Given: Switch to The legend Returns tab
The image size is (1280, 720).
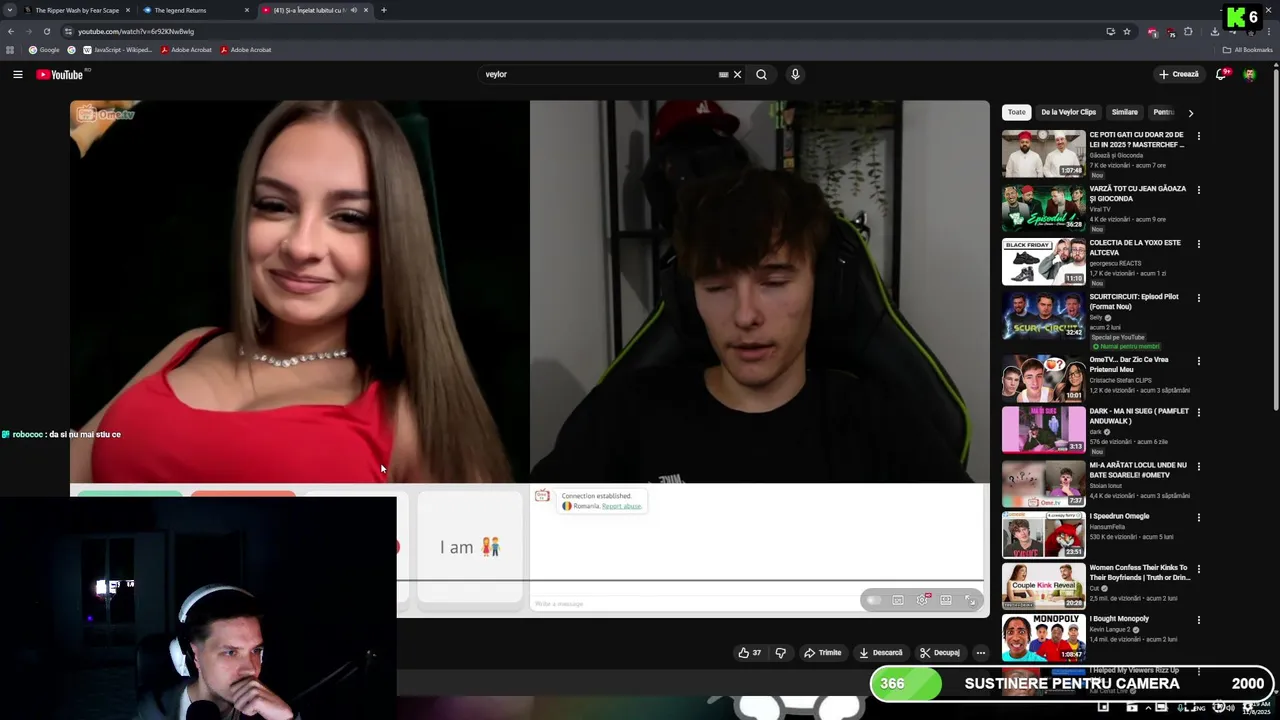Looking at the screenshot, I should pos(196,10).
